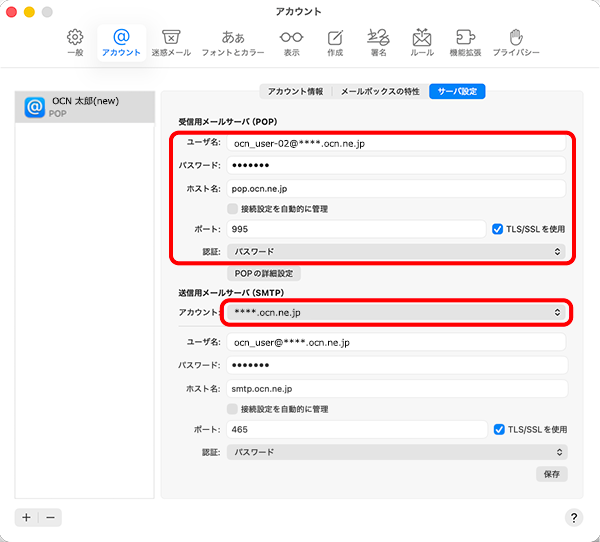Open the プライバシー privacy preferences pane
The height and width of the screenshot is (542, 600).
tap(515, 42)
